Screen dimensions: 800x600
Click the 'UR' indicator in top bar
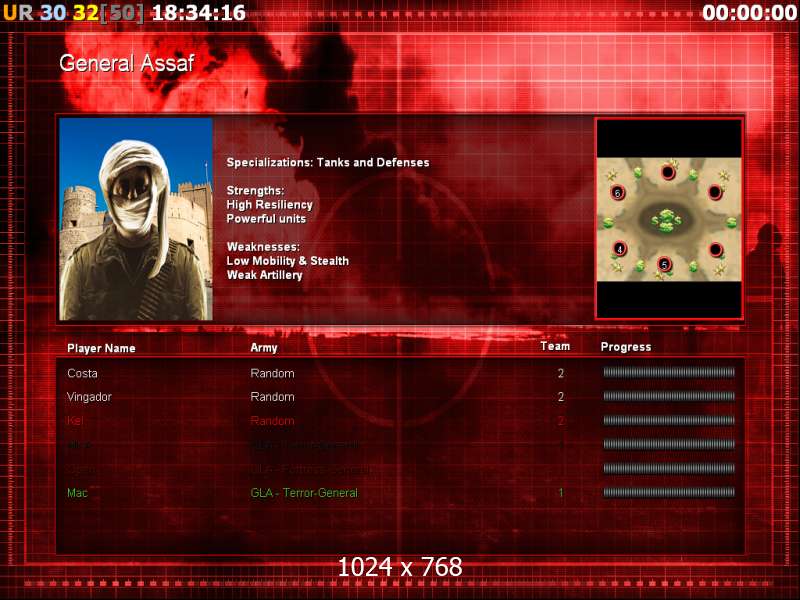tap(18, 12)
